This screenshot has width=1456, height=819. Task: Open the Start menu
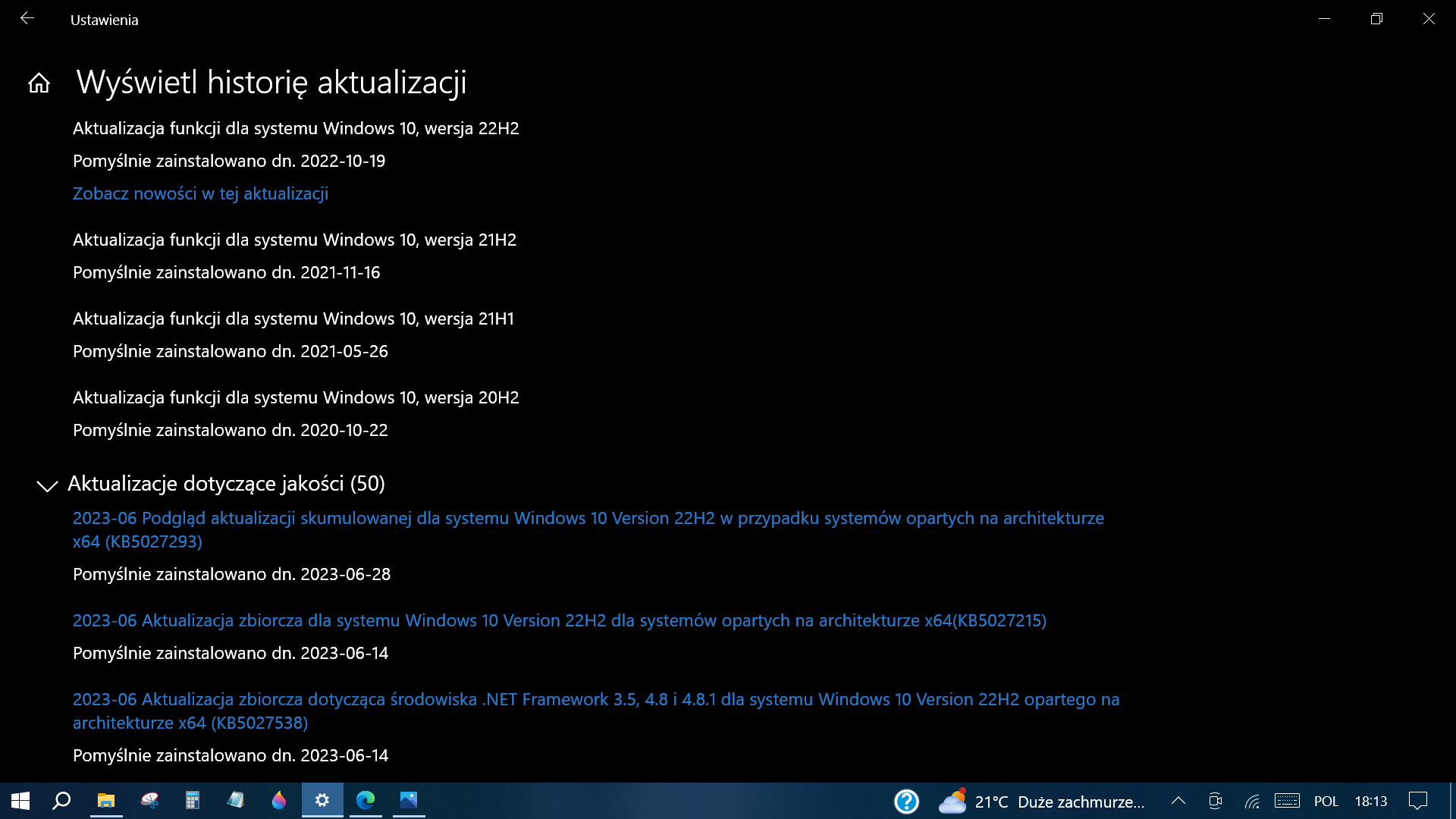coord(19,802)
